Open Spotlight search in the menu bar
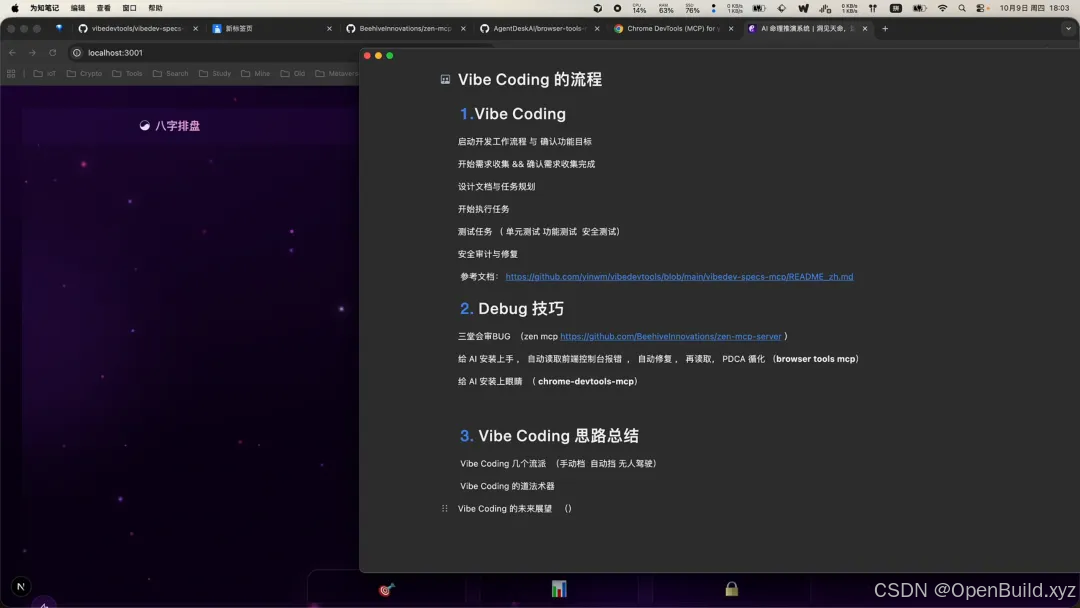This screenshot has width=1080, height=608. (x=962, y=8)
